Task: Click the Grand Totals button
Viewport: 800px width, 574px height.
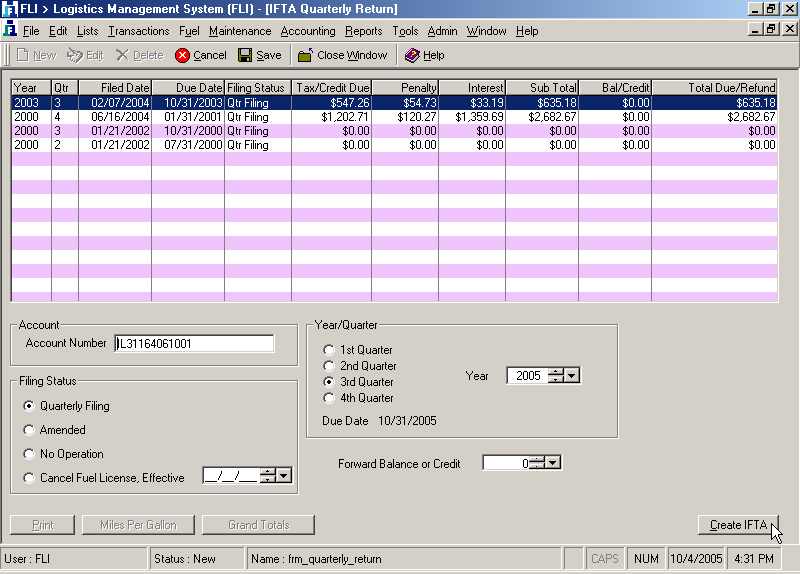Action: [258, 525]
